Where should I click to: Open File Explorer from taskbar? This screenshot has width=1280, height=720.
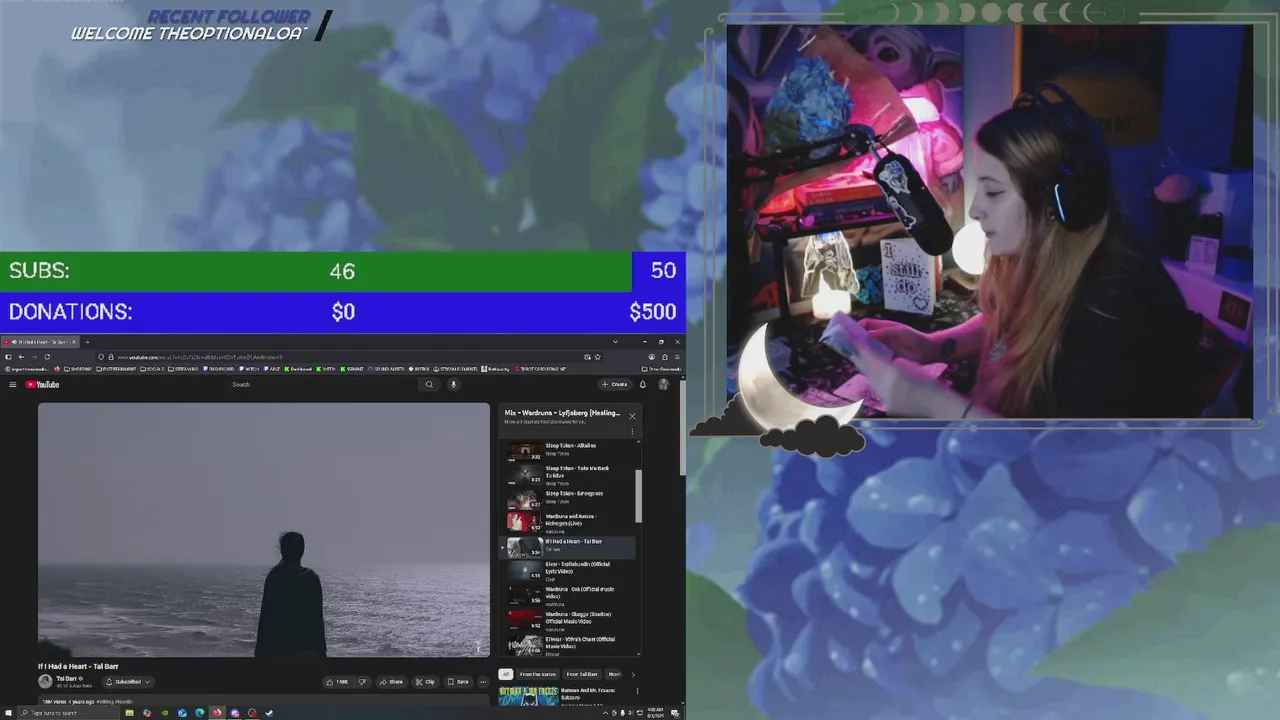click(129, 713)
